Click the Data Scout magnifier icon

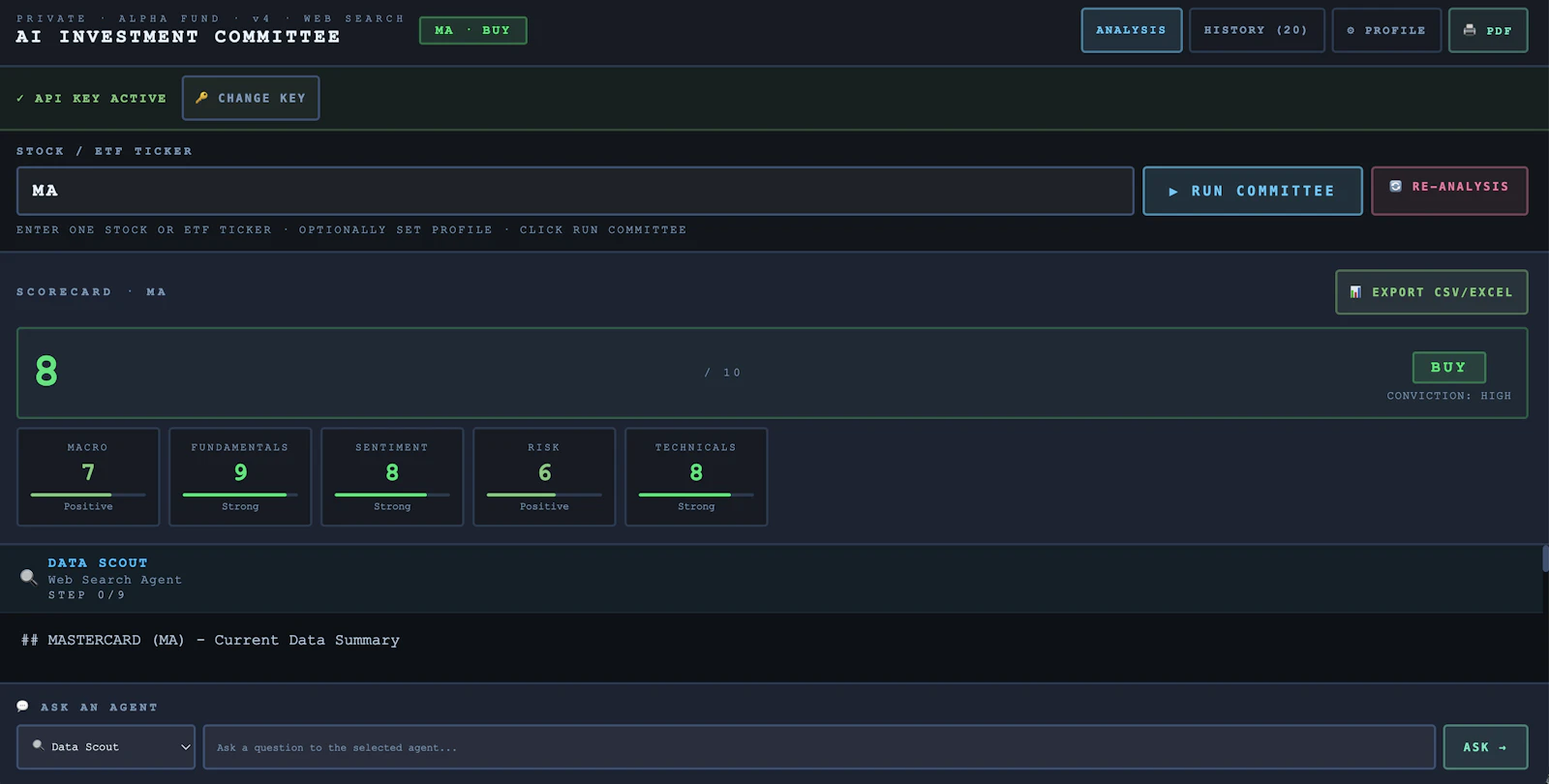tap(29, 577)
